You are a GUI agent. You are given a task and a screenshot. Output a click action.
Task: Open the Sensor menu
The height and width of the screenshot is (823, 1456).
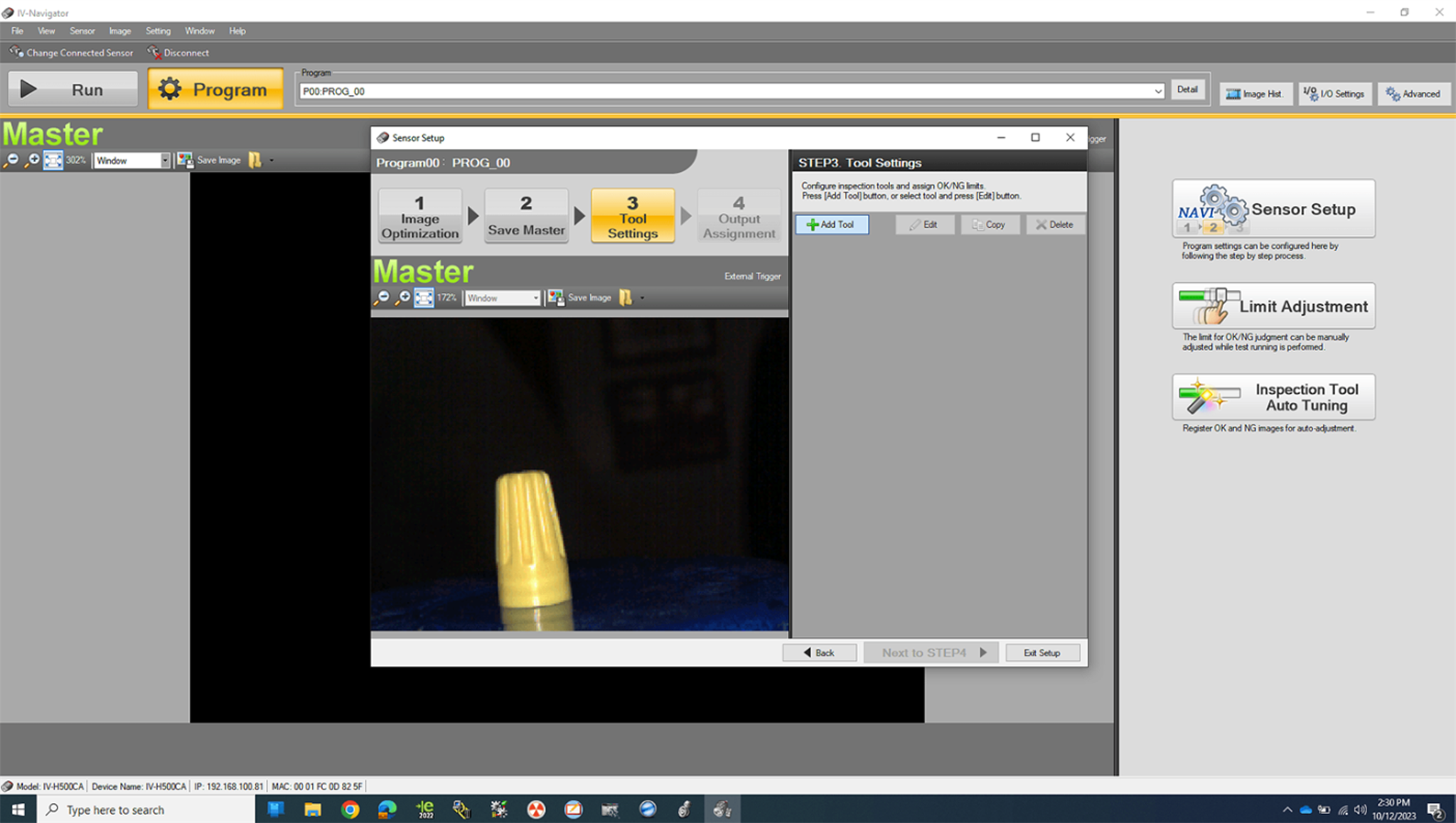(82, 31)
